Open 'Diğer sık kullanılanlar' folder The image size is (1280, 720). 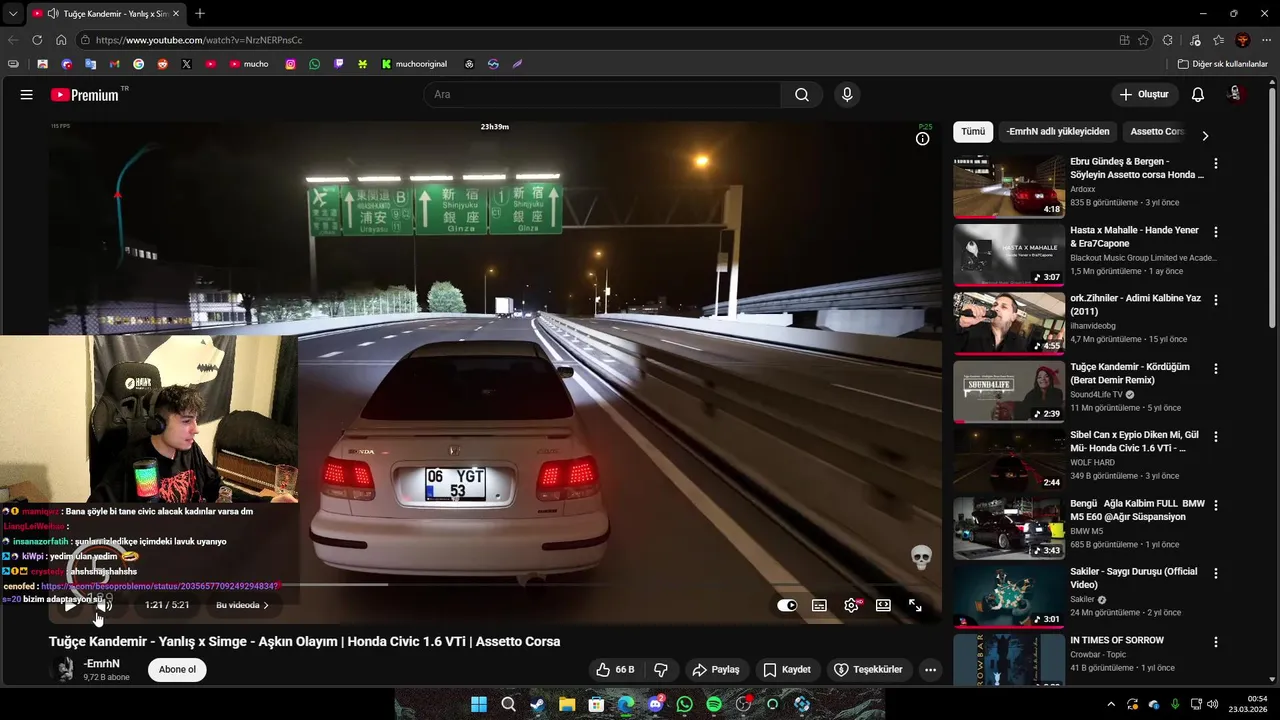point(1223,64)
